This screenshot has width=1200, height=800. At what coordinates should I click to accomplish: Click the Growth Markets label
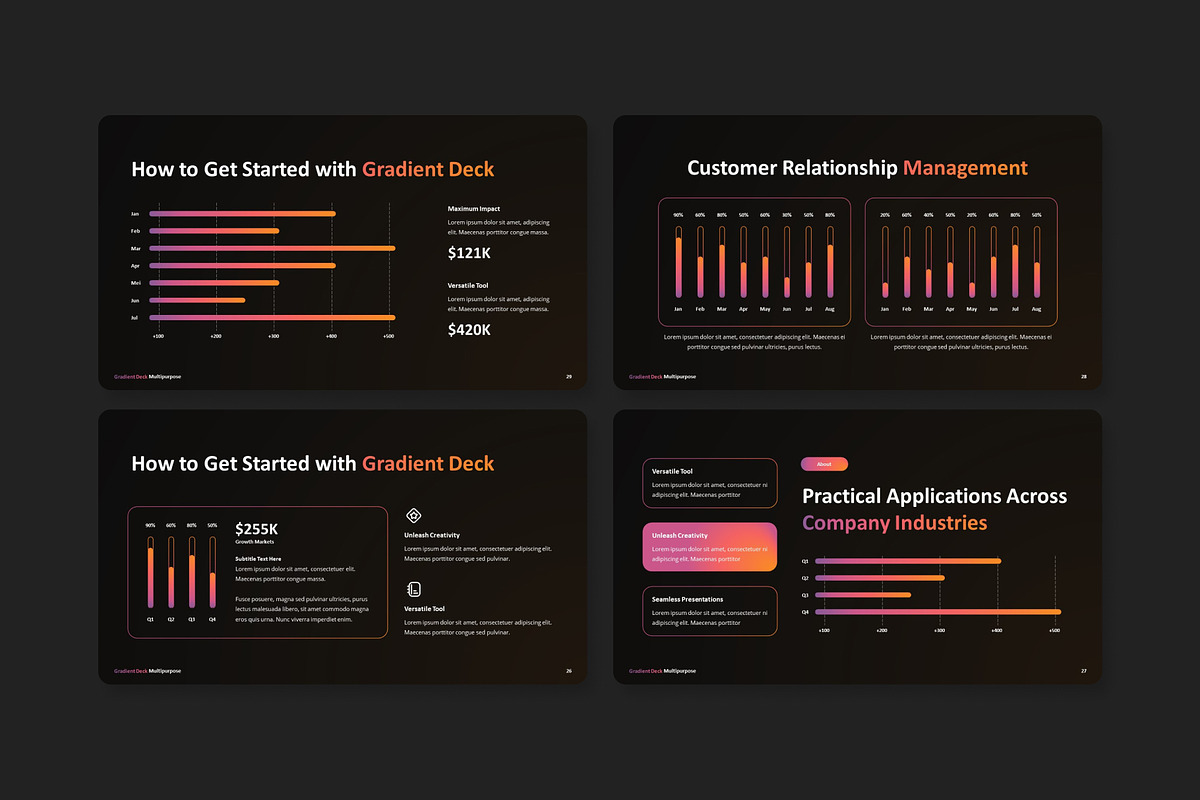tap(254, 542)
